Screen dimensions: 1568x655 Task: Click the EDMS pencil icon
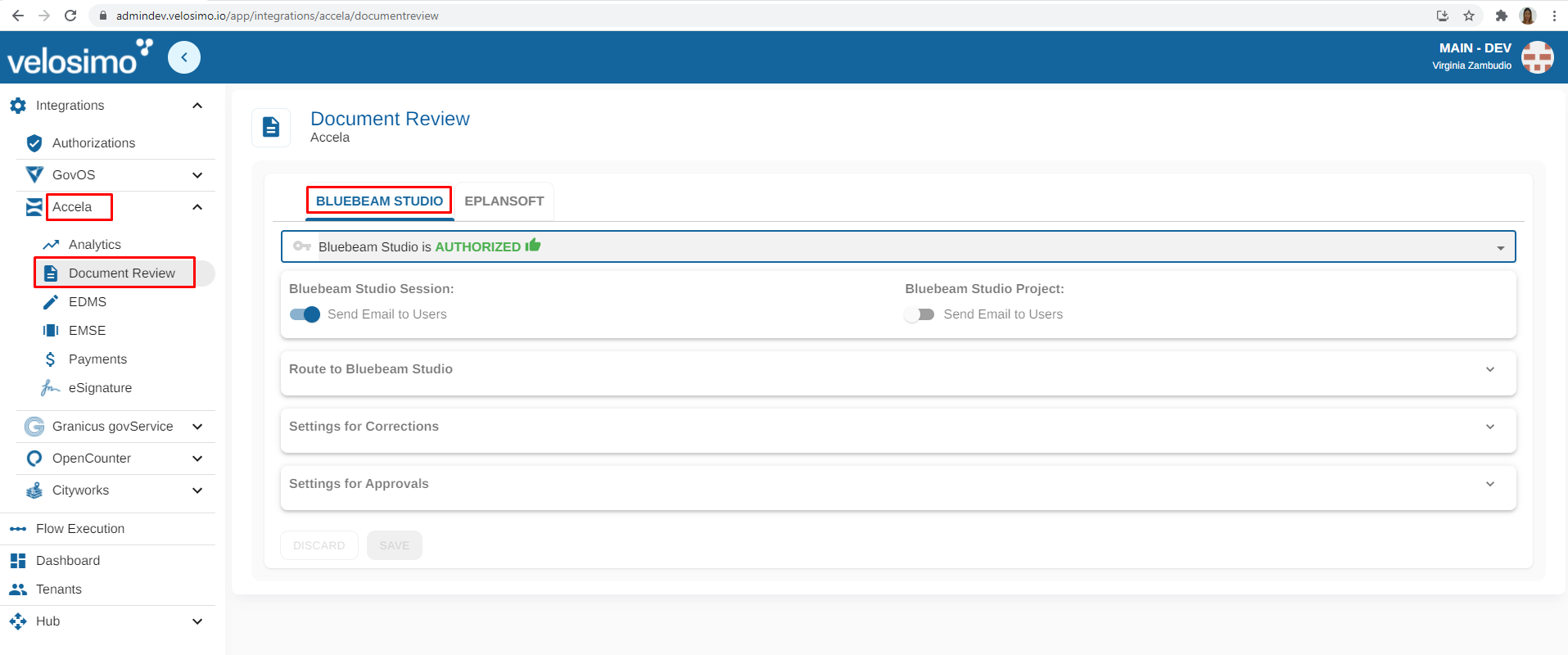coord(51,302)
